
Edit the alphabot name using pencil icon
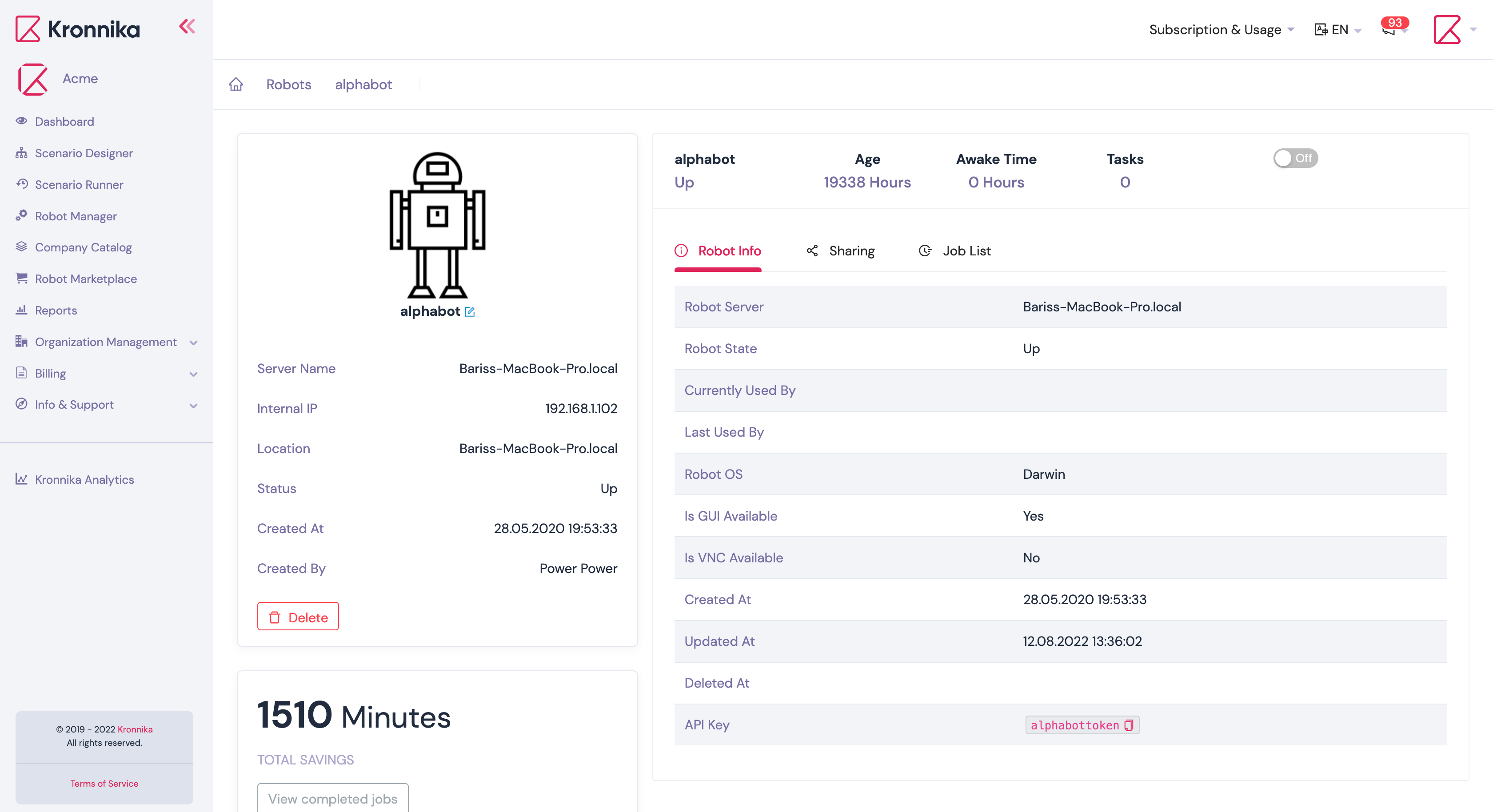(x=470, y=311)
